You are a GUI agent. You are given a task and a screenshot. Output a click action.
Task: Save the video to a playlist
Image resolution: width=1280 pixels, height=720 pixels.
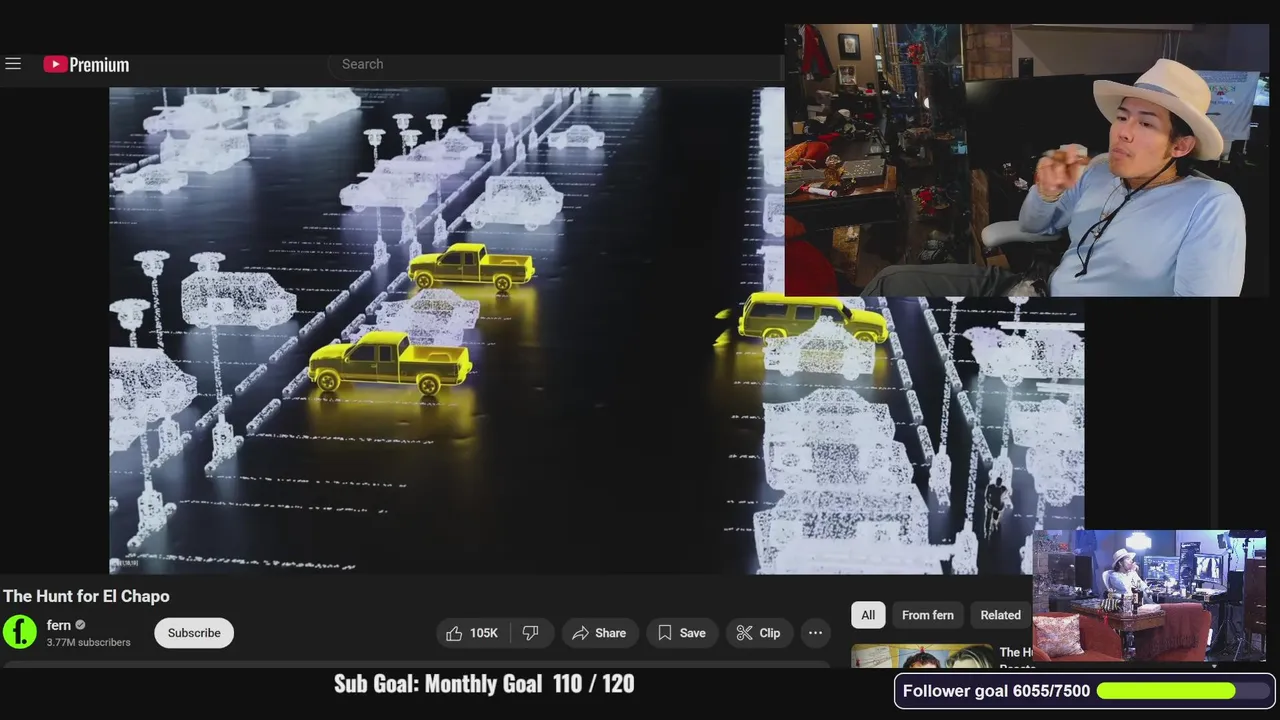[x=681, y=633]
